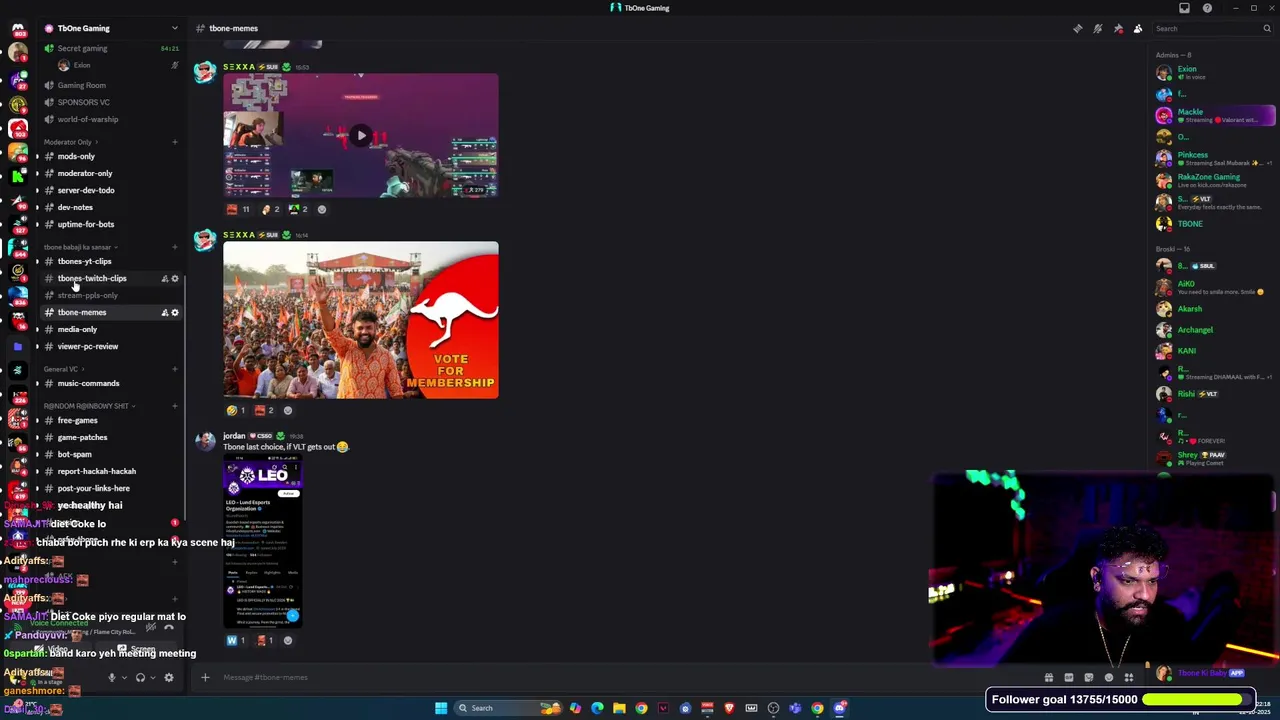
Task: Toggle notification settings bell icon
Action: point(1098,28)
